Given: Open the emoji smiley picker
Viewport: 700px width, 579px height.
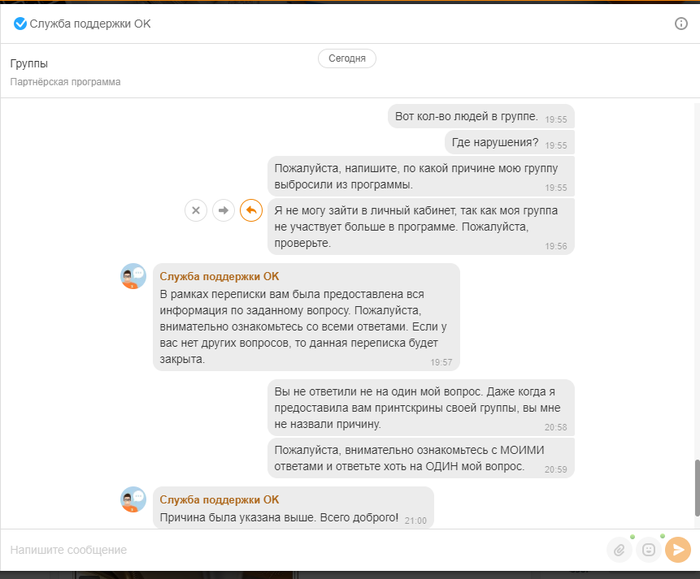Looking at the screenshot, I should (648, 549).
